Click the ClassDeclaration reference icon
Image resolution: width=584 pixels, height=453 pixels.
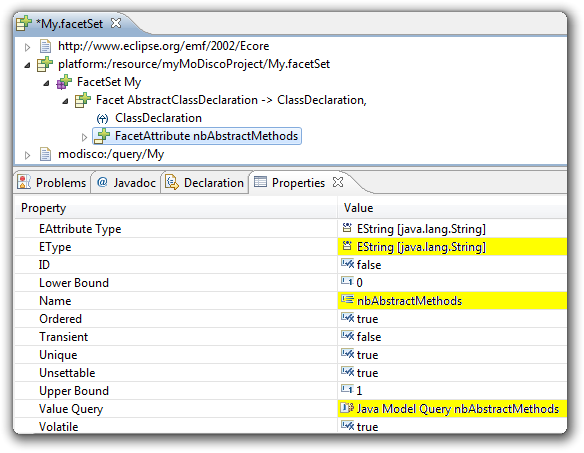(102, 118)
